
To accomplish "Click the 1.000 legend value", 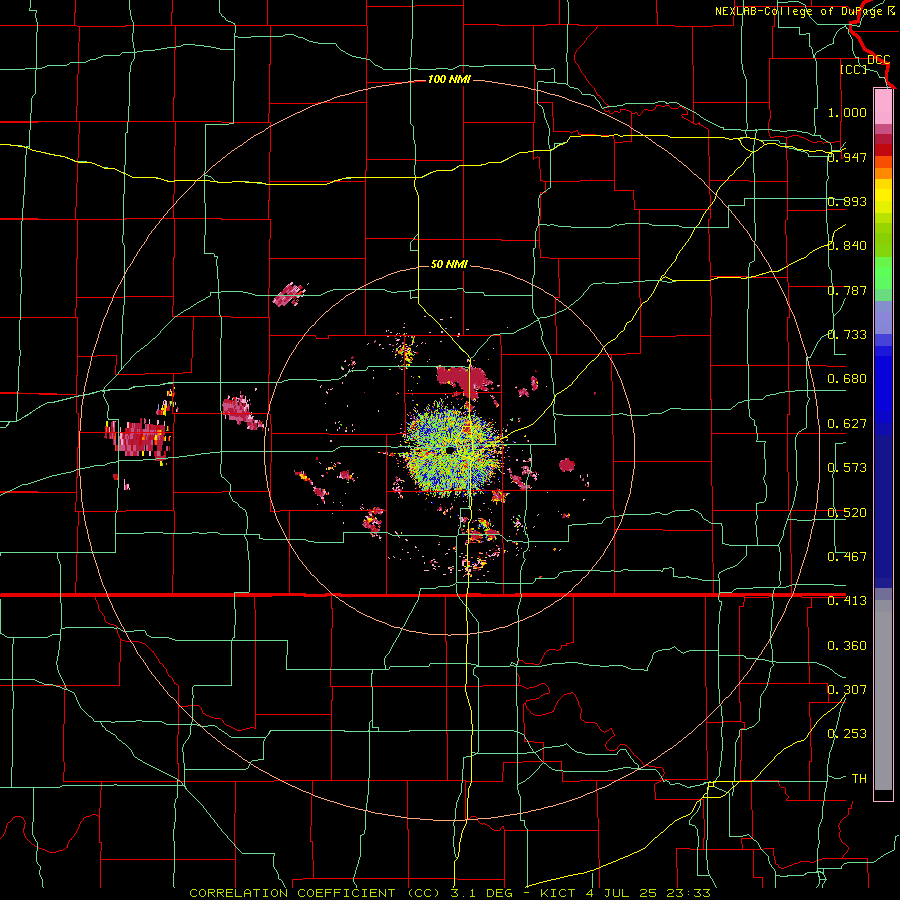I will [x=847, y=112].
